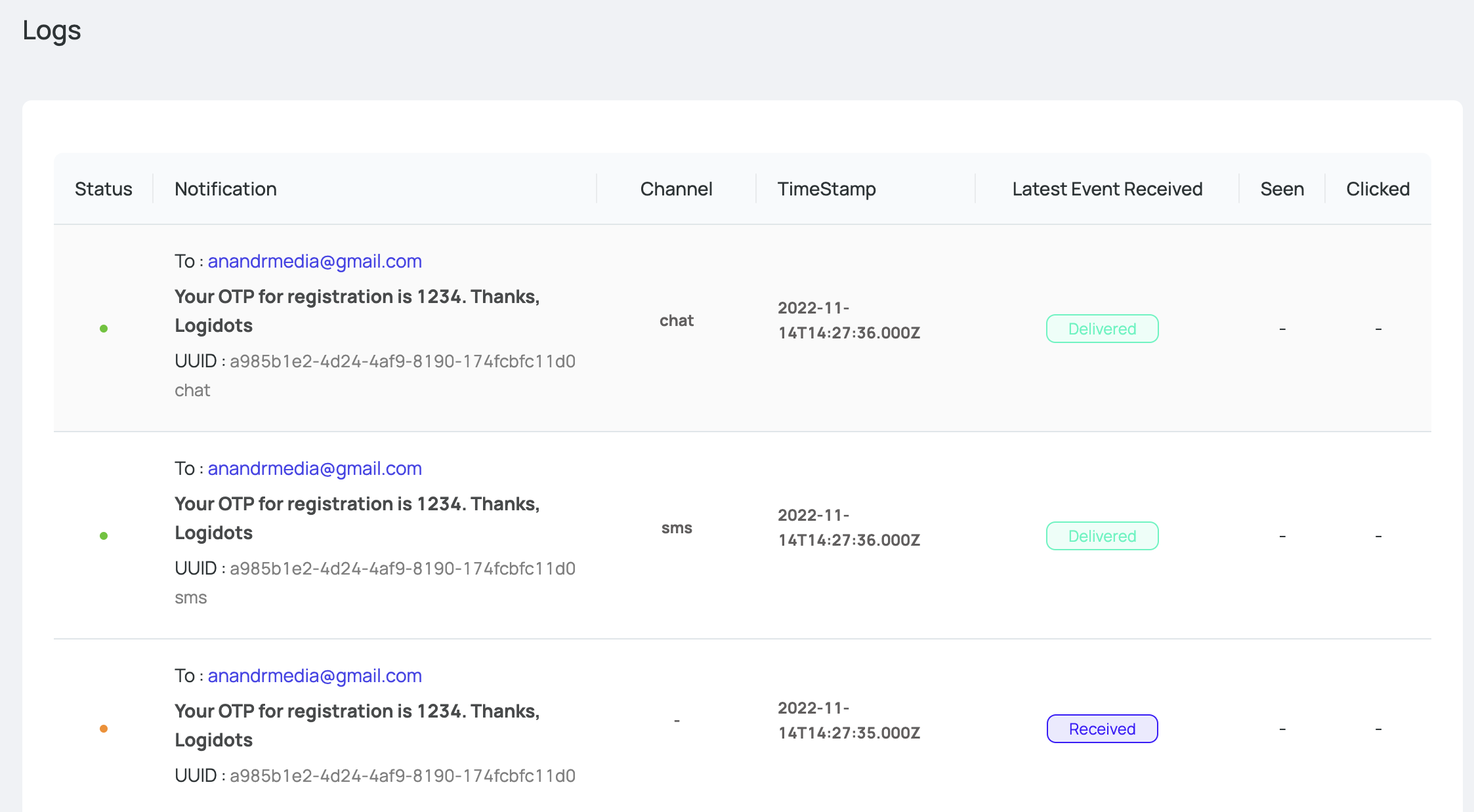Viewport: 1474px width, 812px height.
Task: Click the Channel column header to sort
Action: click(676, 189)
